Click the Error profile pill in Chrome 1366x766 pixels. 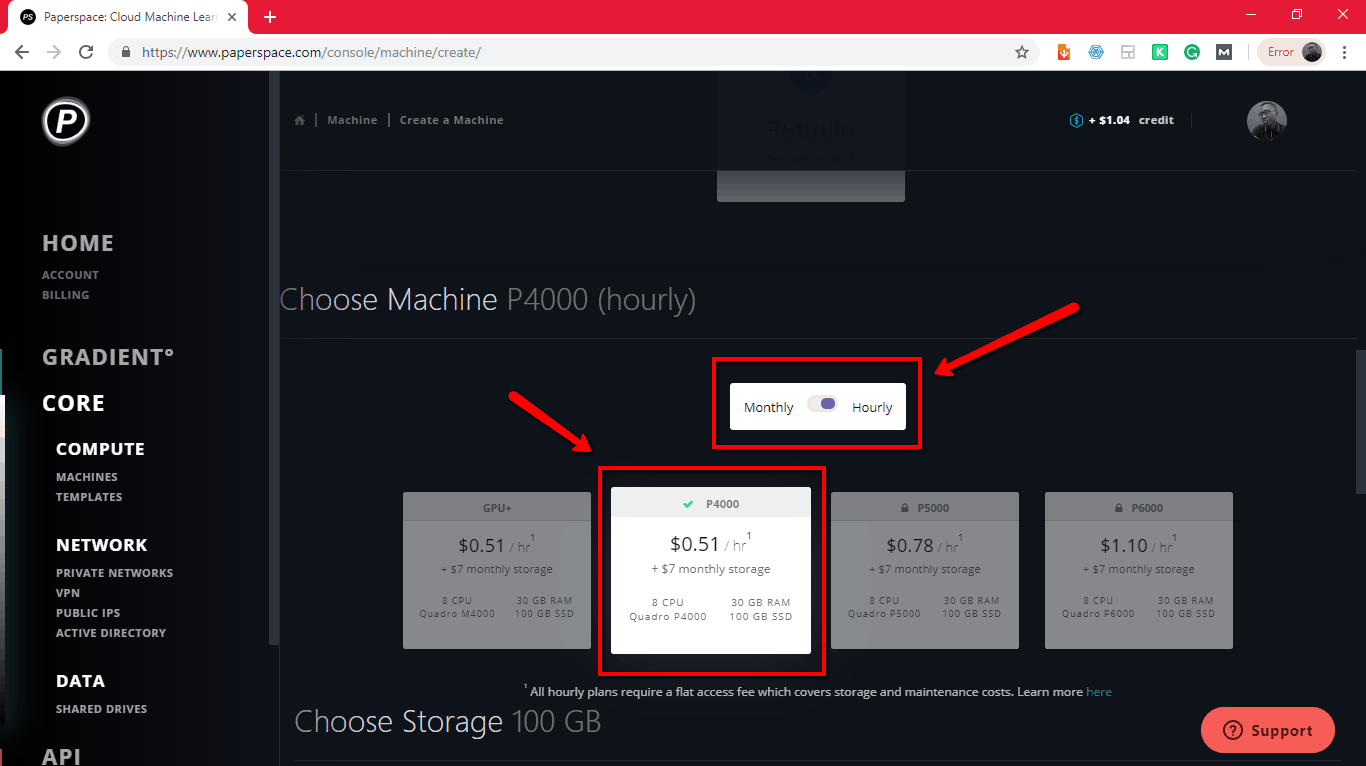coord(1291,52)
